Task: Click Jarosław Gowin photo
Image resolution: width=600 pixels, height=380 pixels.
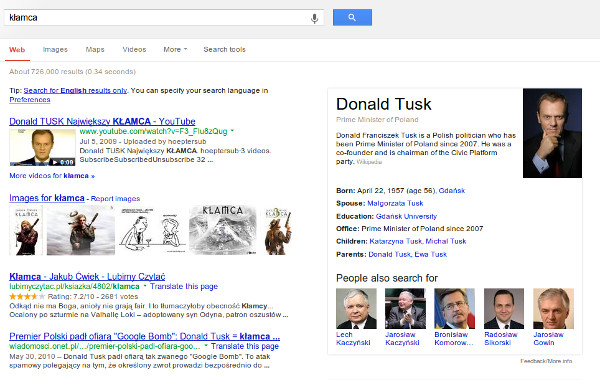Action: pyautogui.click(x=553, y=308)
